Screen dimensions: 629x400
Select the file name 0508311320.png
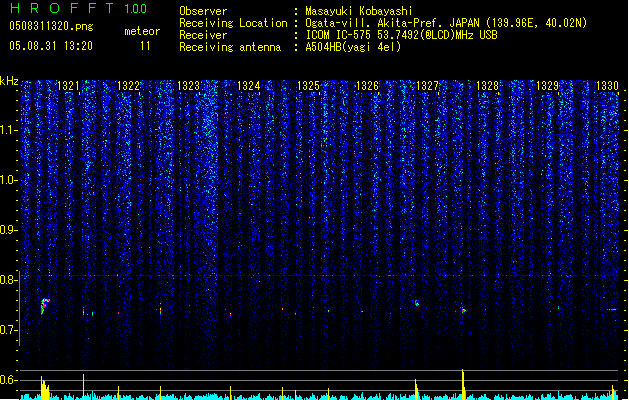pyautogui.click(x=51, y=26)
